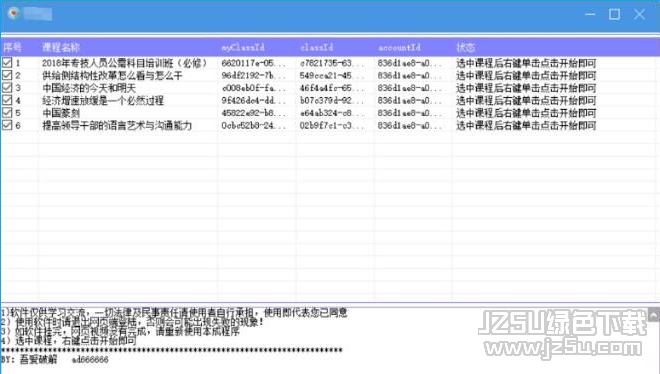This screenshot has height=374, width=660.
Task: Select course 2018年专技人员公需科目培训班（必修）
Action: (125, 63)
